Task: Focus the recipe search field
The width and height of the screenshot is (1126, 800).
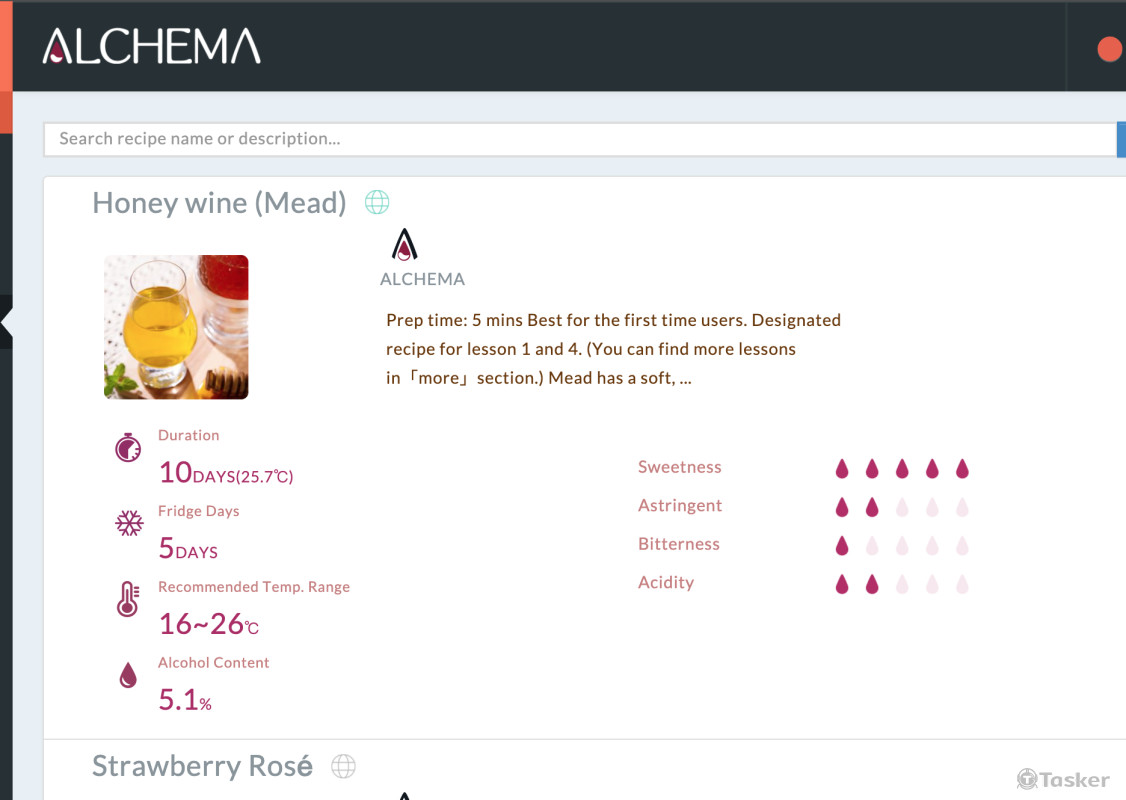Action: point(580,139)
